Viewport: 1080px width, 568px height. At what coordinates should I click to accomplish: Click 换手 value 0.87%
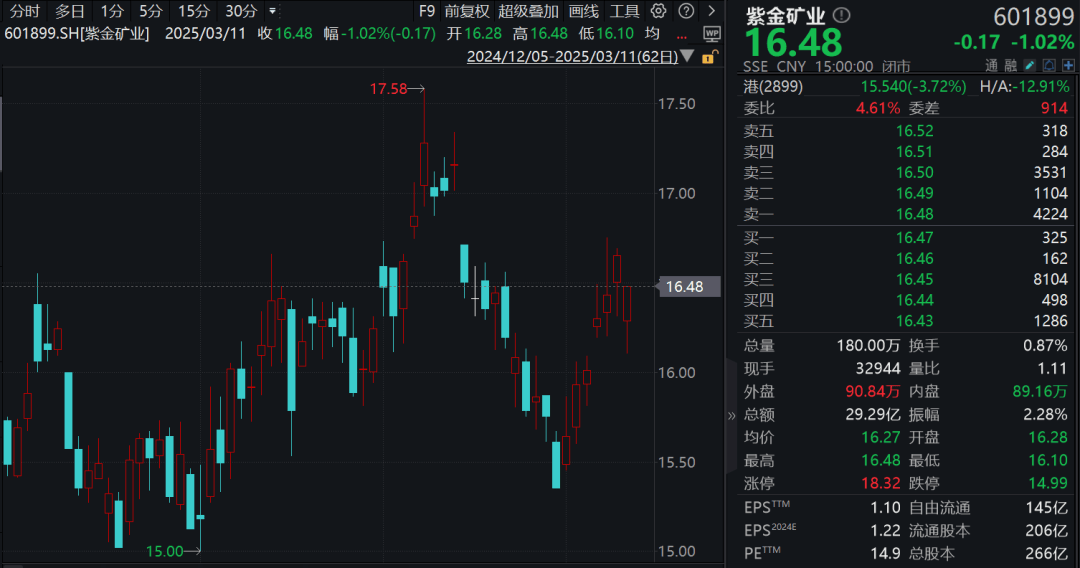(x=1045, y=346)
